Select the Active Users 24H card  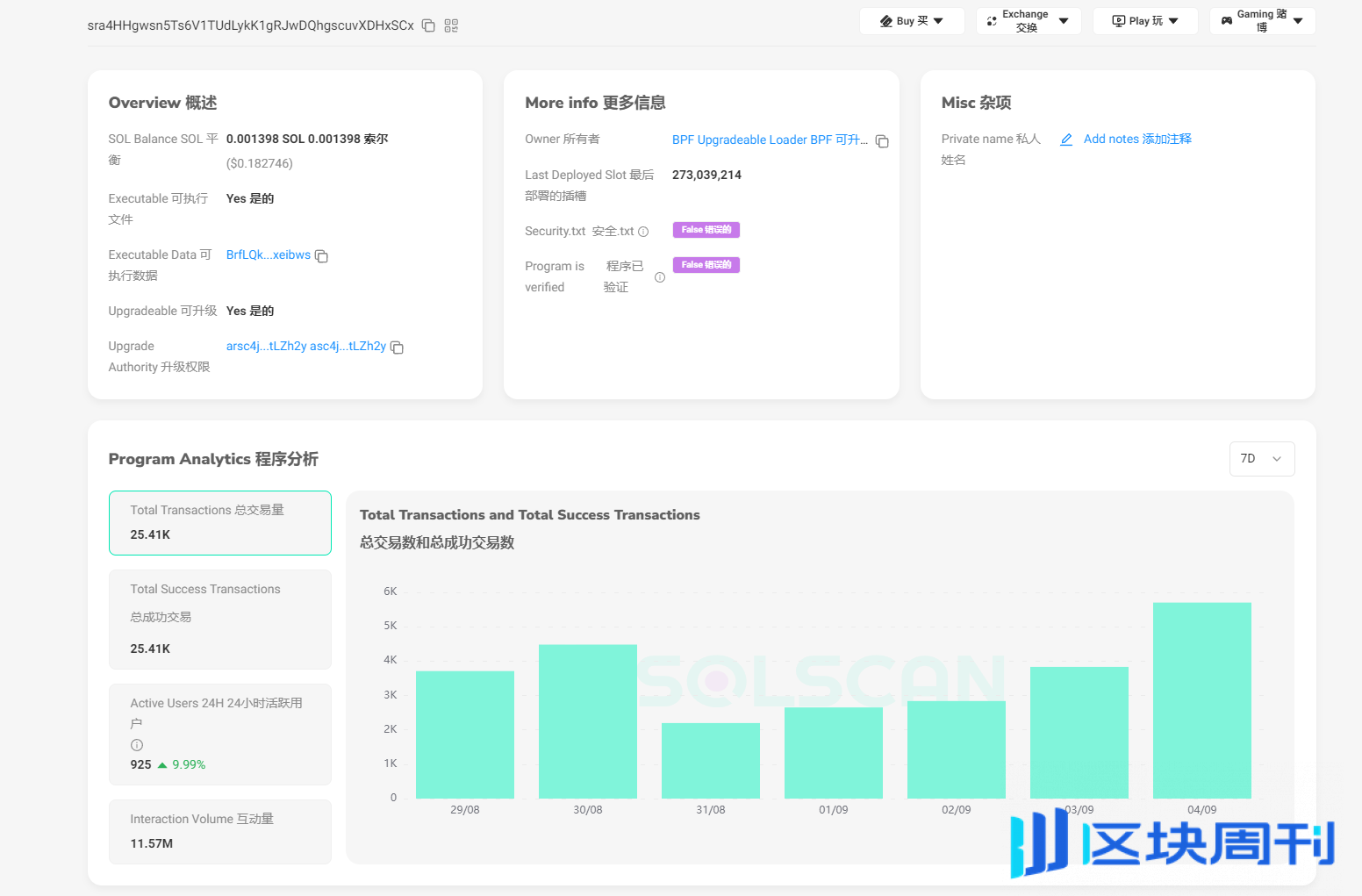220,735
